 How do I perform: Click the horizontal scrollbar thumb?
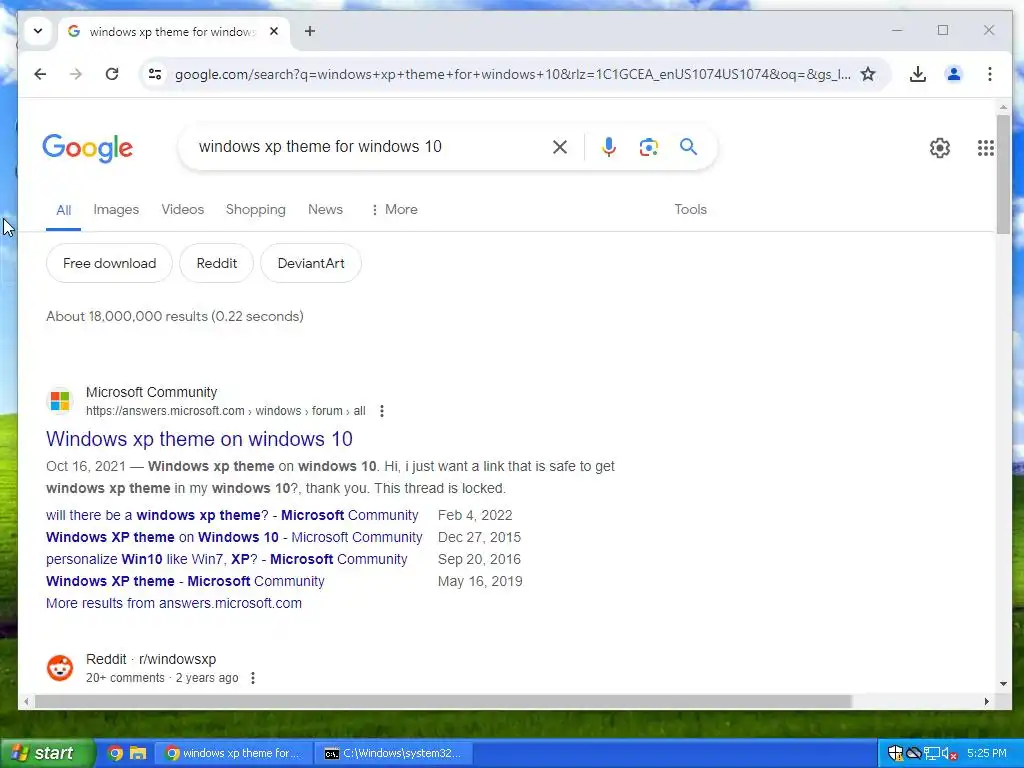tap(443, 701)
